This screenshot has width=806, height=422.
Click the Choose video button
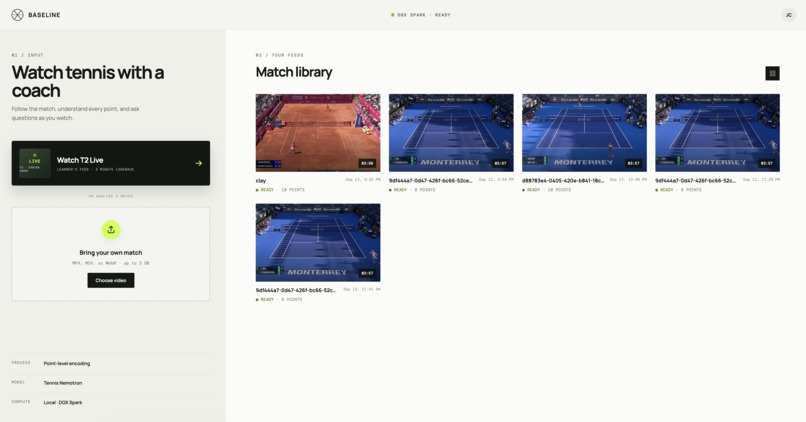(x=111, y=280)
